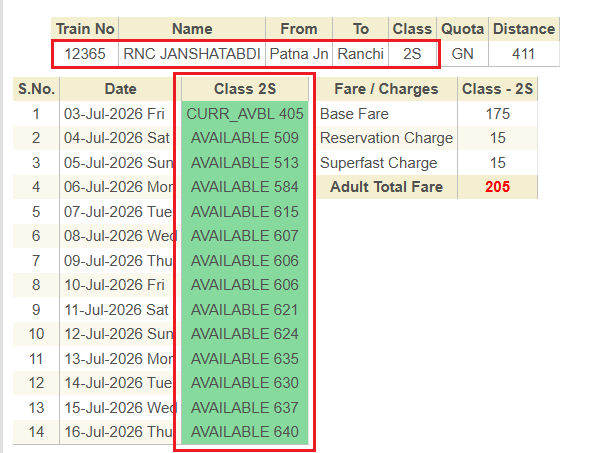Click the Train No column header
This screenshot has width=612, height=453.
85,29
